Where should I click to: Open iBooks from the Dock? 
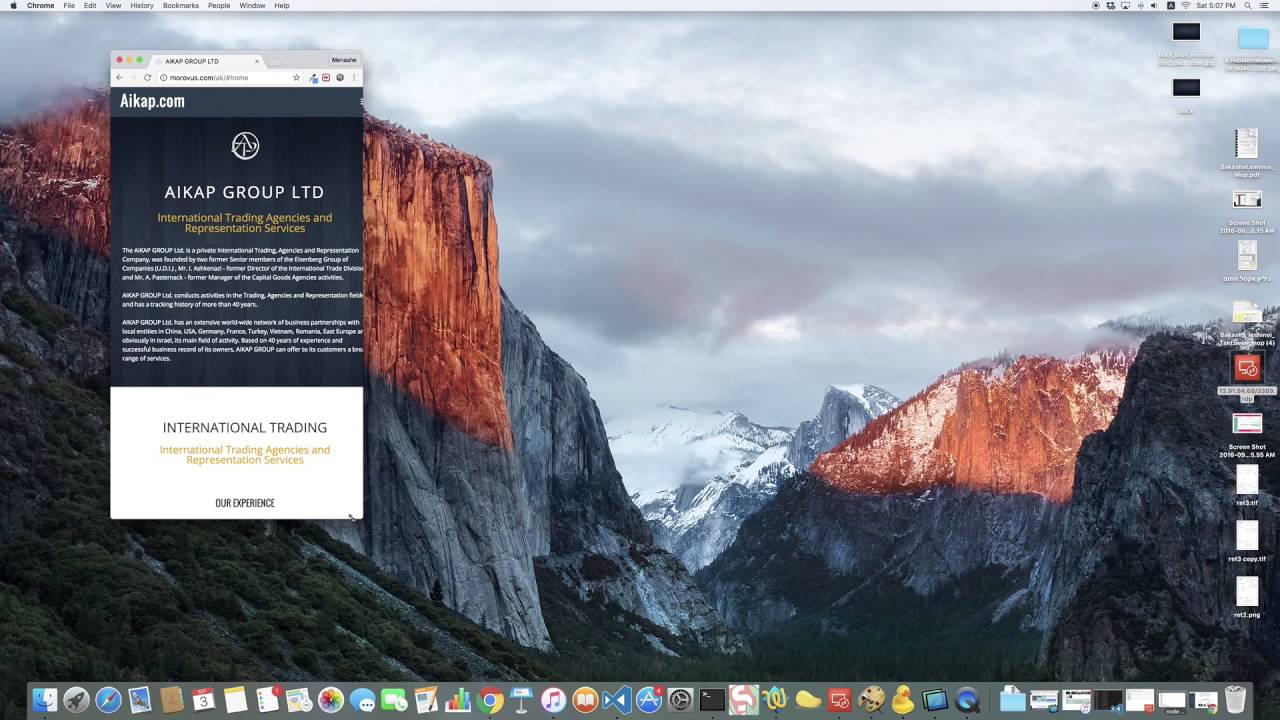(585, 700)
